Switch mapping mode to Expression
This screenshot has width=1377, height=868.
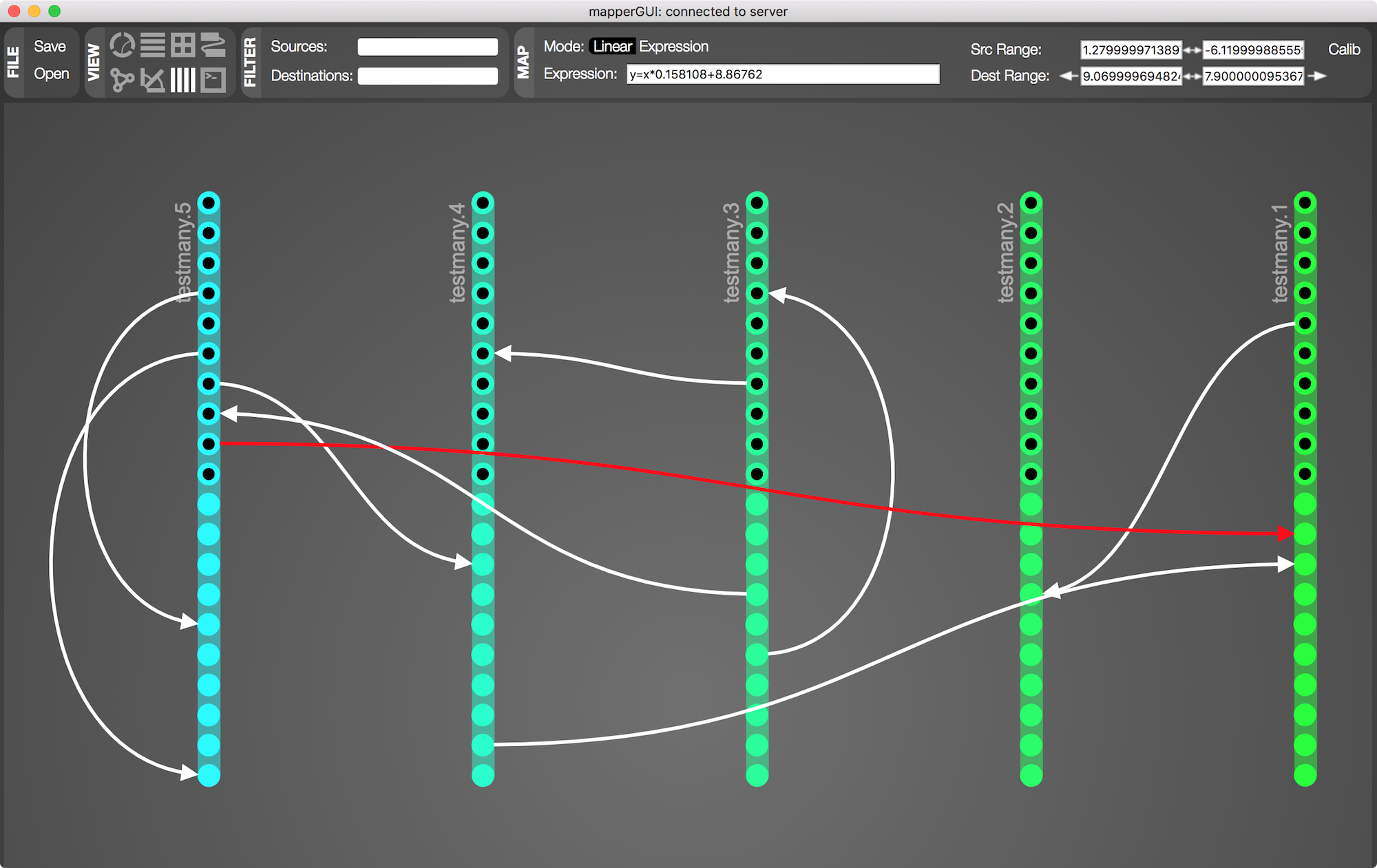tap(673, 46)
